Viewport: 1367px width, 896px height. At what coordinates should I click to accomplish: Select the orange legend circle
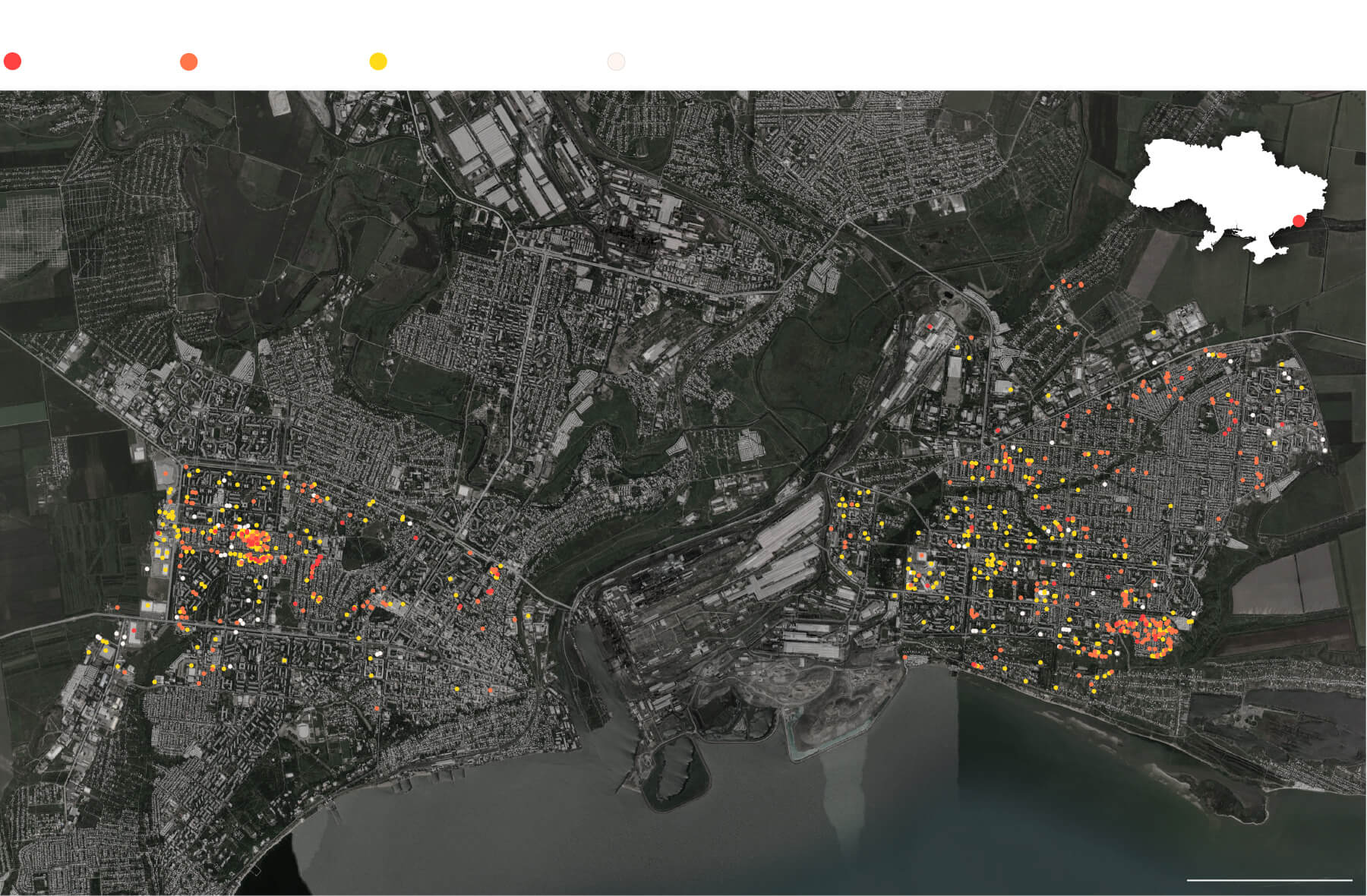189,62
